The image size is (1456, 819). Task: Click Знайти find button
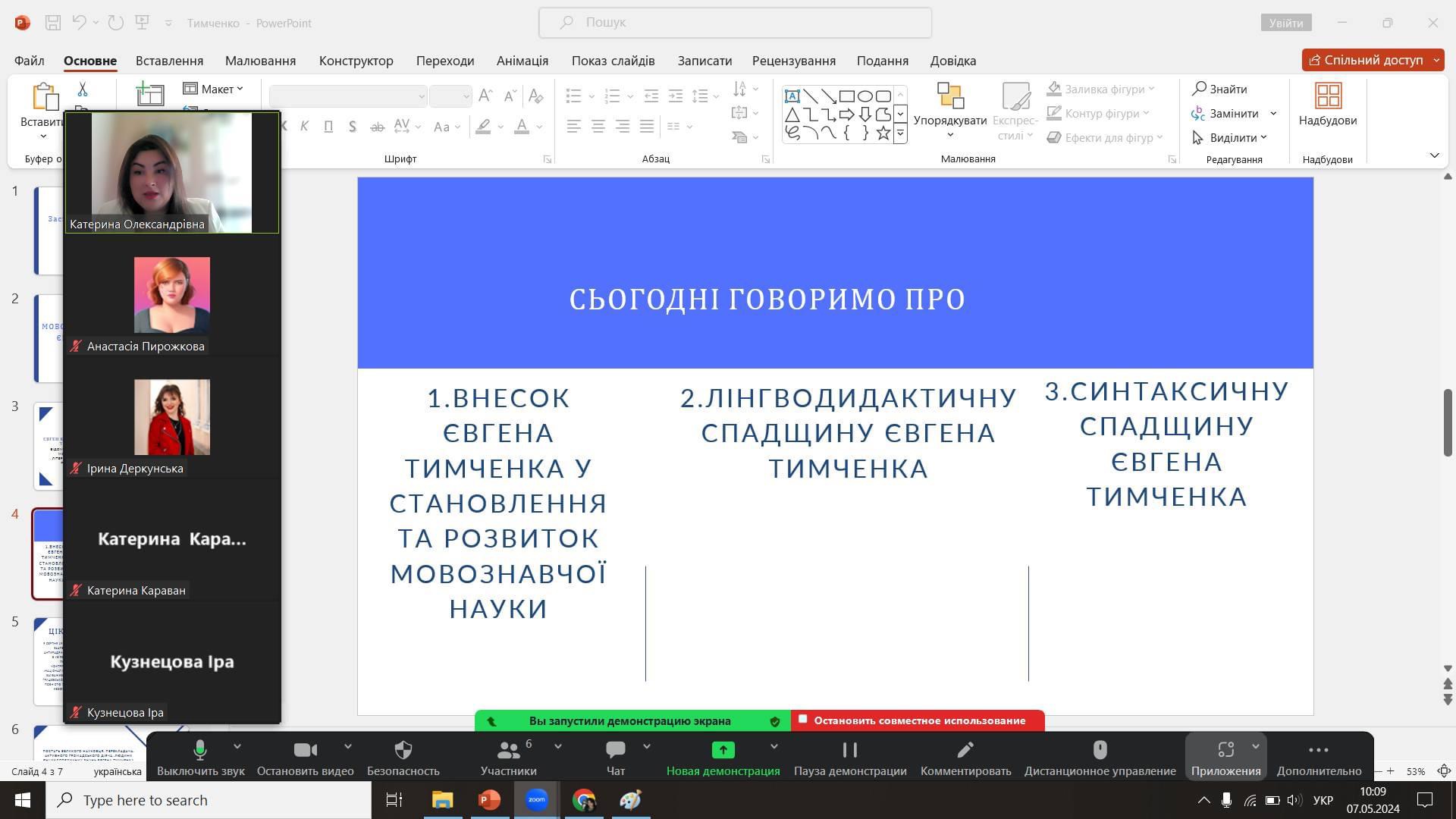click(1220, 89)
